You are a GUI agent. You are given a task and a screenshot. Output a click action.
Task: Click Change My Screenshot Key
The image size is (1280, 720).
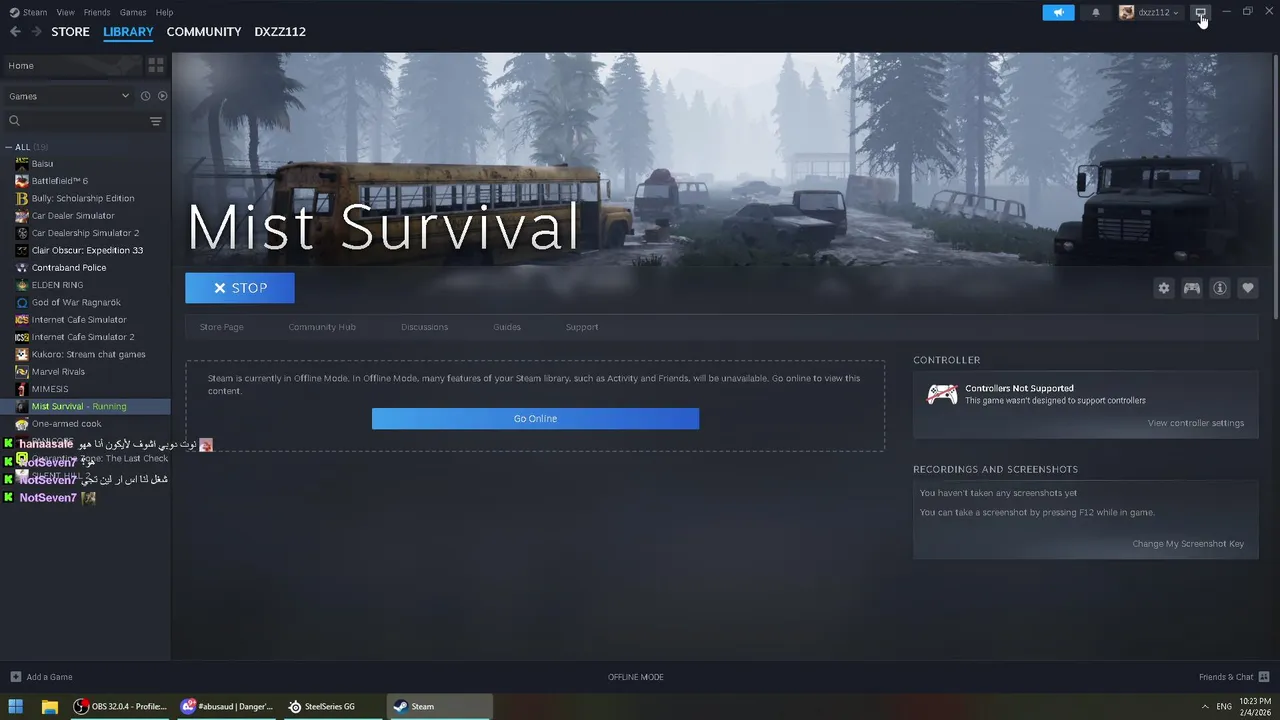click(1188, 544)
